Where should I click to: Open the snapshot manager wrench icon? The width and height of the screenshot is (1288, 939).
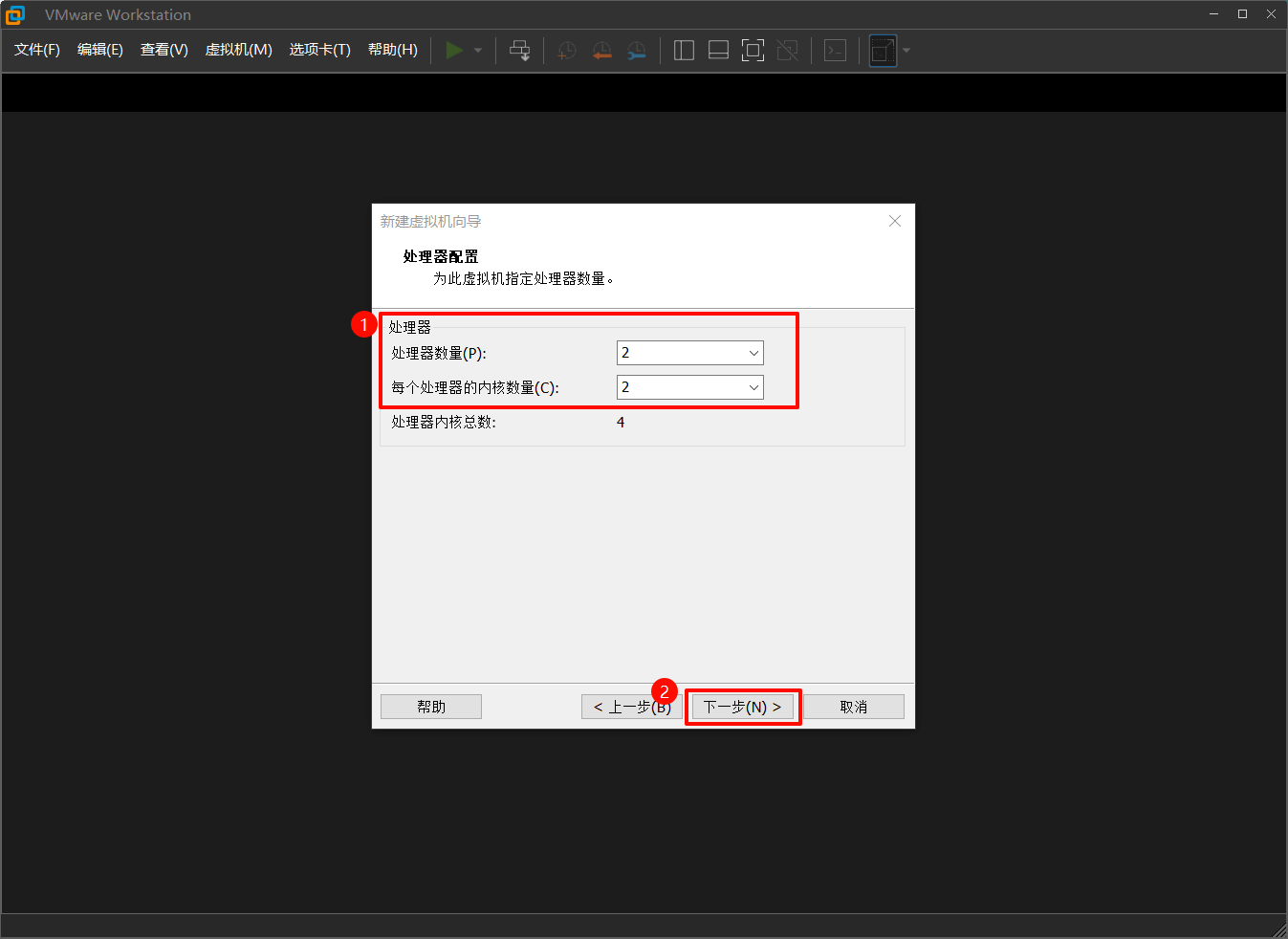[636, 50]
